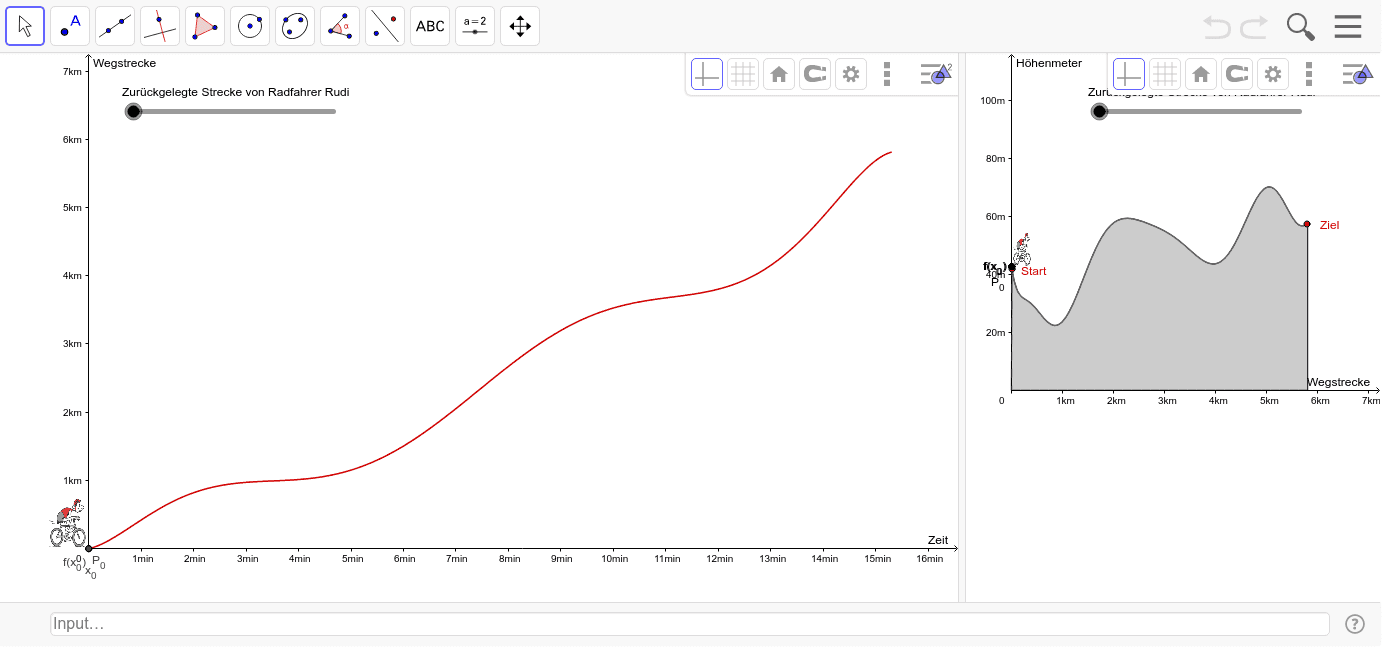Click cyclist image at Start in right view
Image resolution: width=1382 pixels, height=647 pixels.
(x=1021, y=249)
